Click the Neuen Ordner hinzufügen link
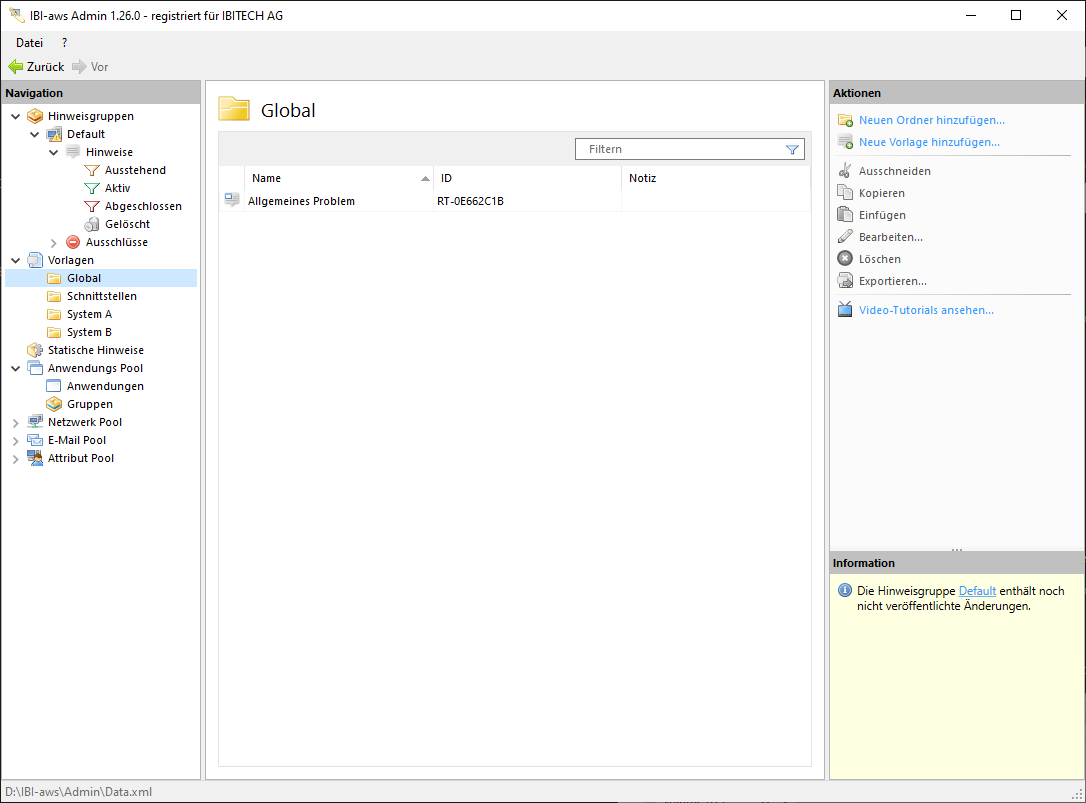1086x803 pixels. [931, 120]
